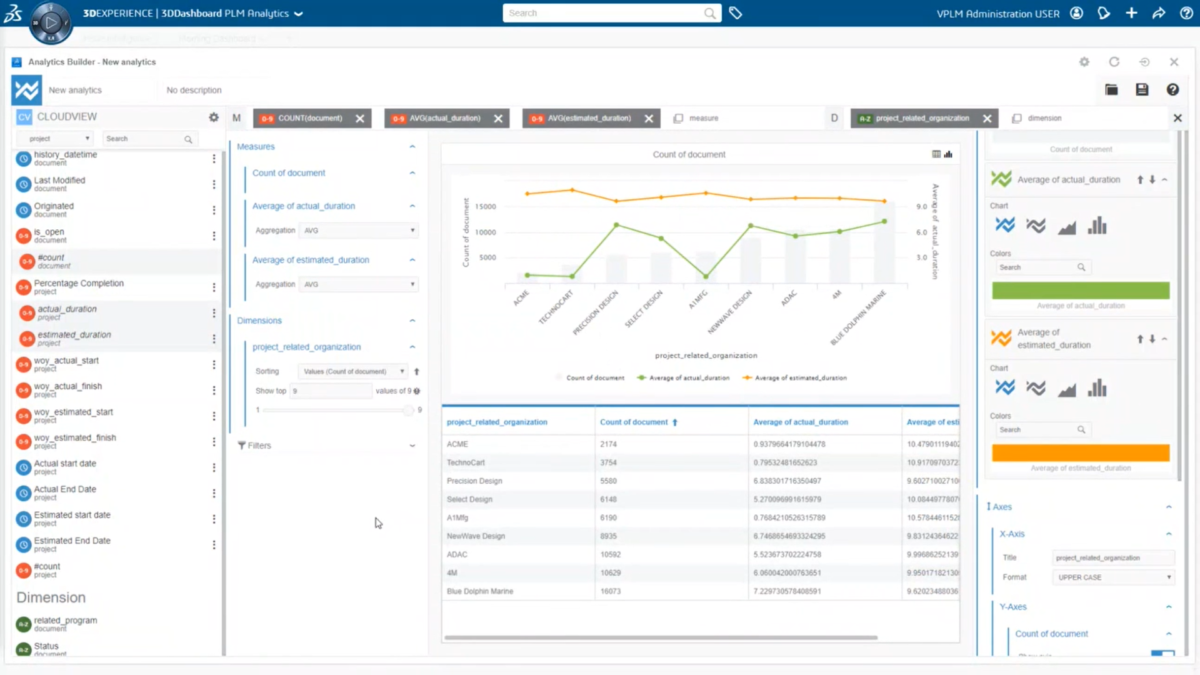Toggle switch under Y-Axes Count of document
Viewport: 1200px width, 675px height.
click(x=1162, y=655)
